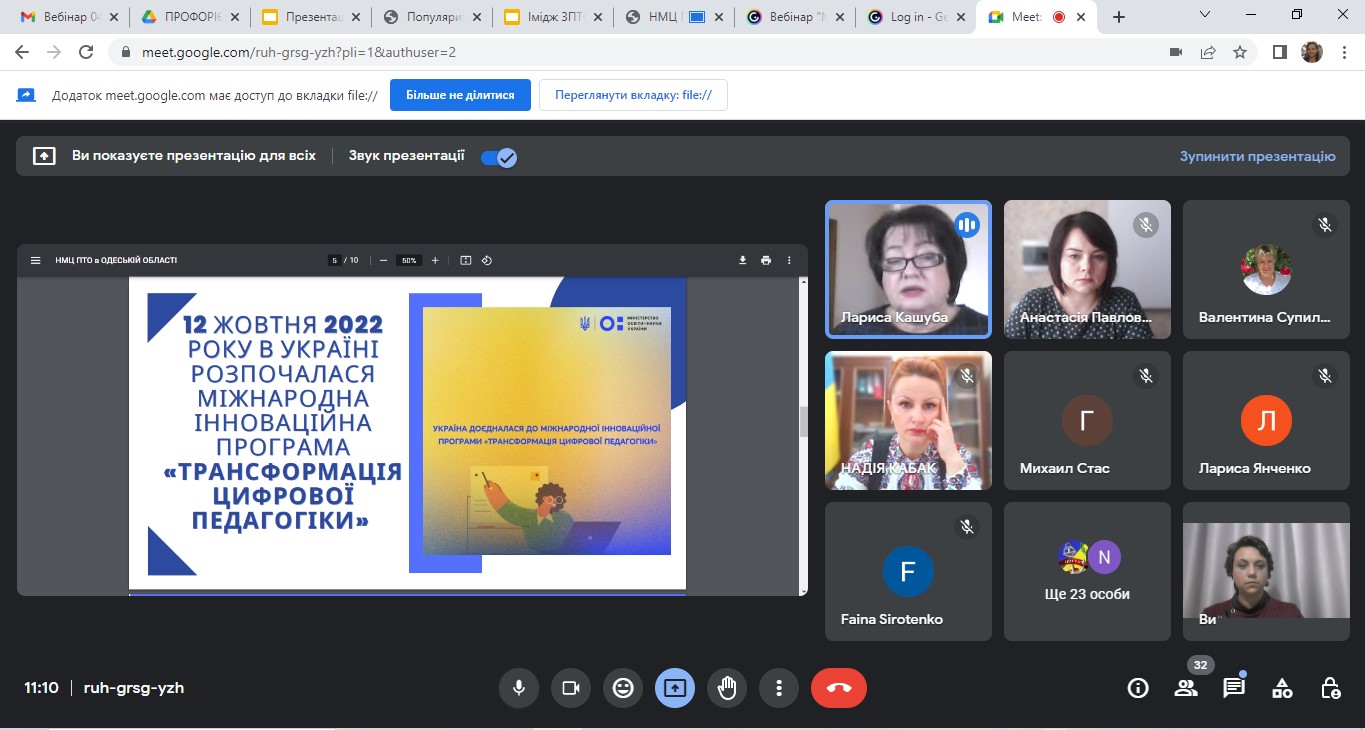Screen dimensions: 1365x730
Task: Expand the PDF sidebar hamburger menu
Action: [x=36, y=260]
